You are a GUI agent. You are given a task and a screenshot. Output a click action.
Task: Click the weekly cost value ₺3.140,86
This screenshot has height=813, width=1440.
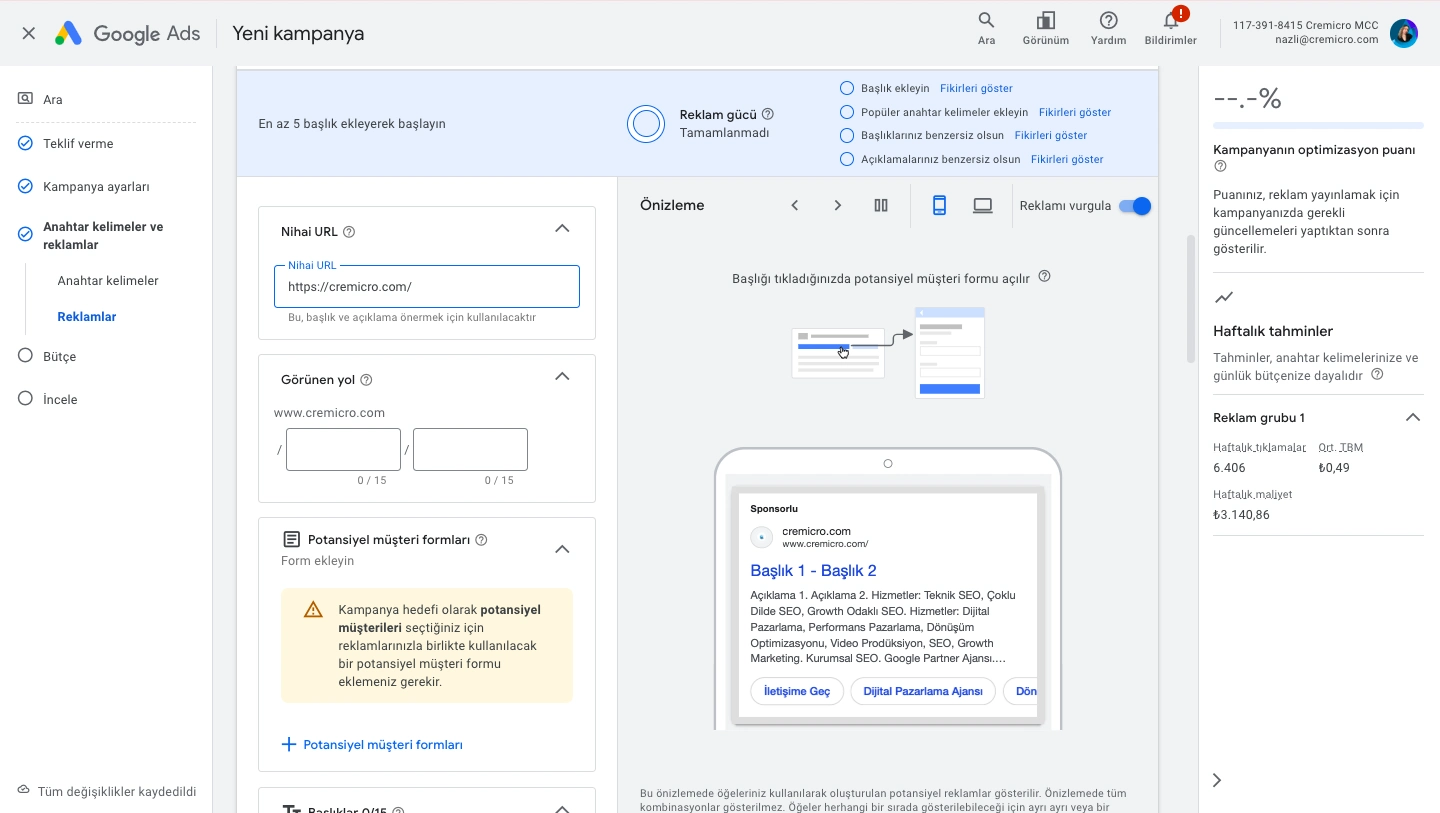tap(1241, 515)
